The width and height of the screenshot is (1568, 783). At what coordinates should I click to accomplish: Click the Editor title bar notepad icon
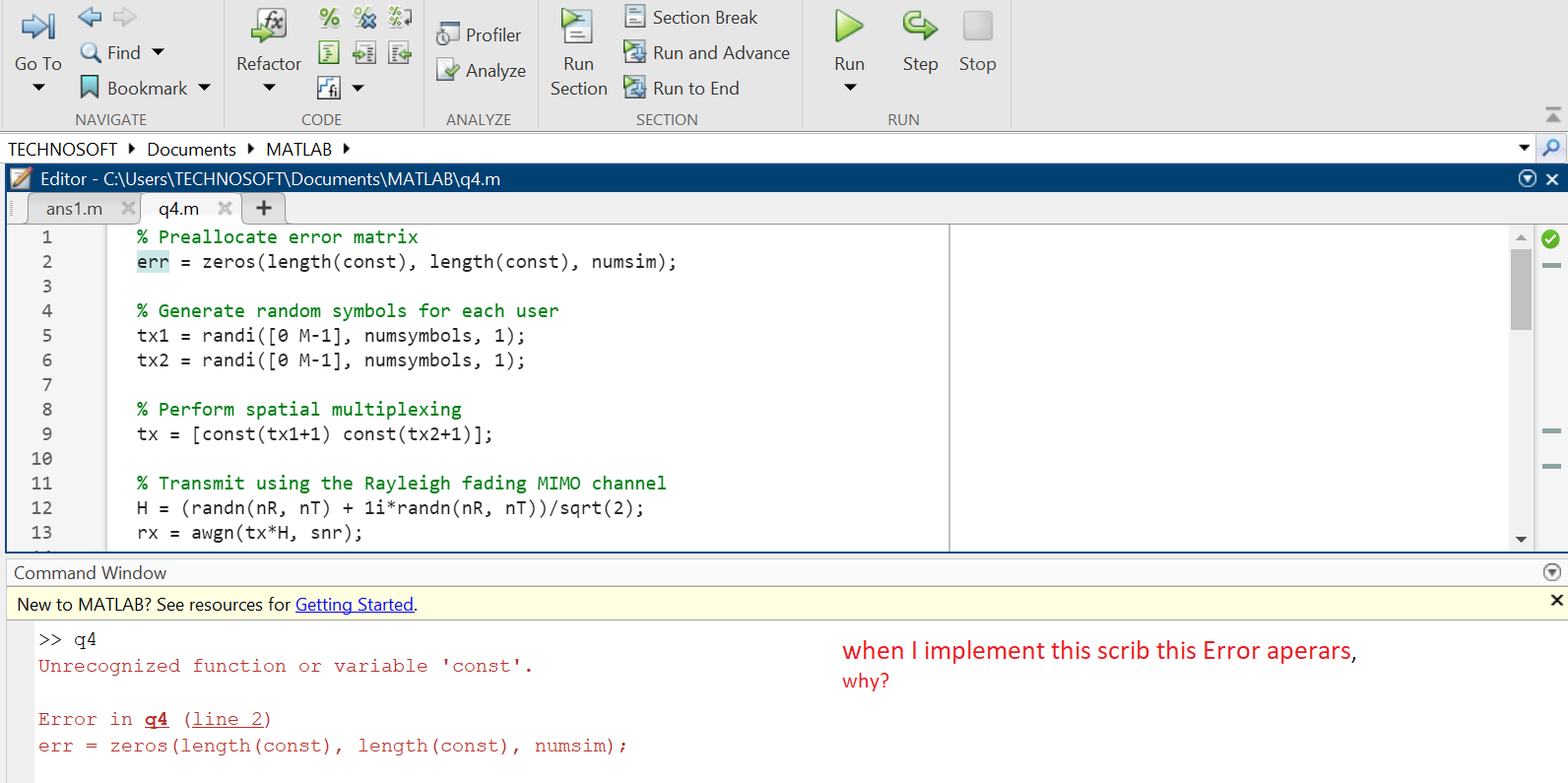(21, 178)
